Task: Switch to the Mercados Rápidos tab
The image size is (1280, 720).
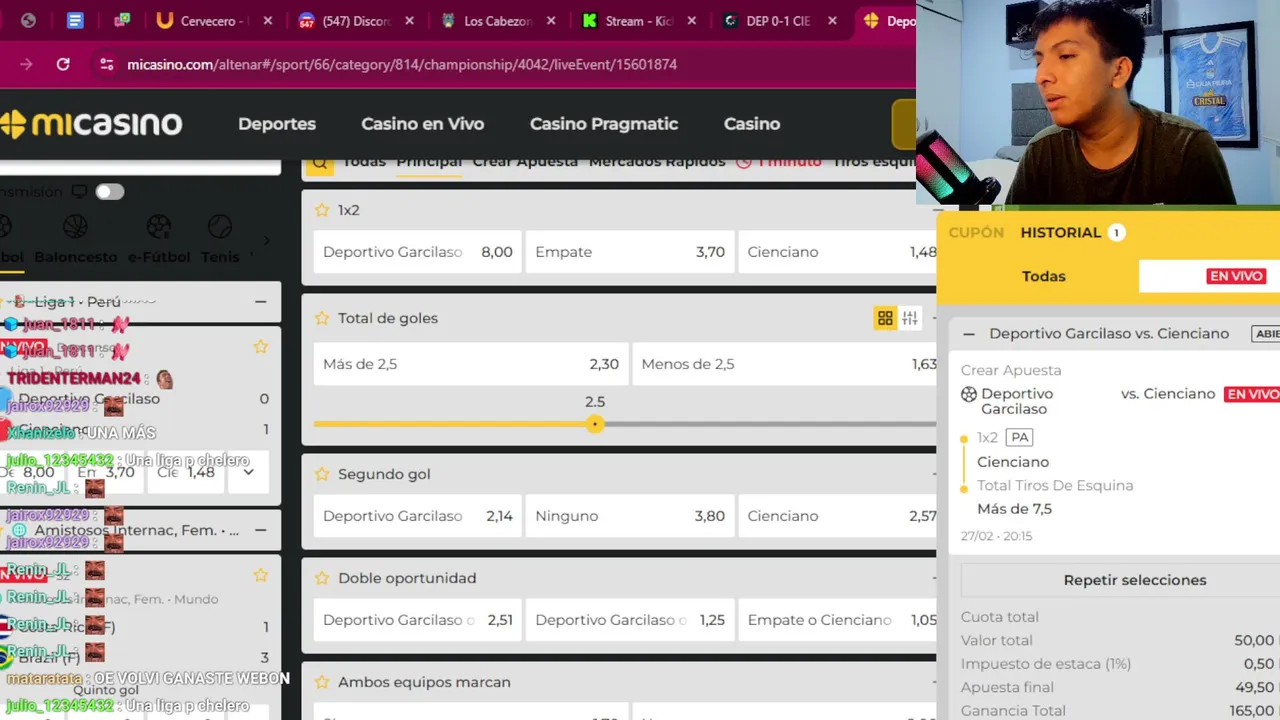Action: click(657, 162)
